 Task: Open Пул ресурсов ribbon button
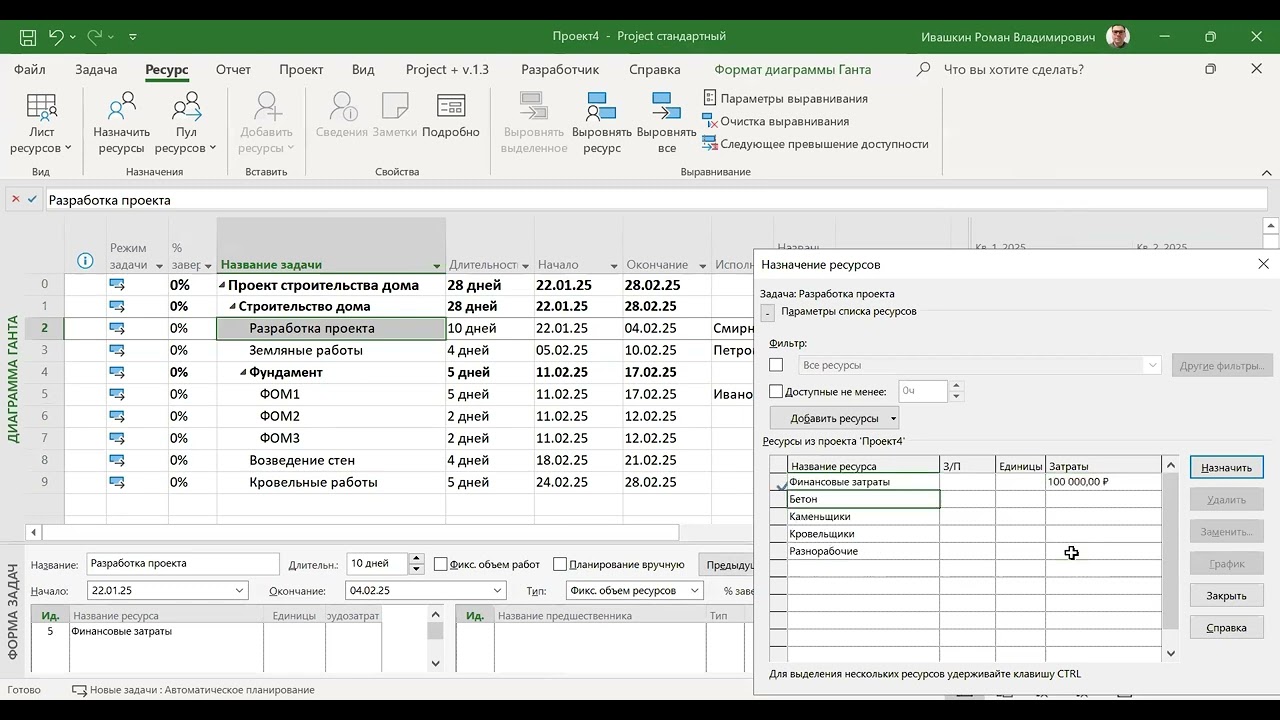tap(186, 124)
